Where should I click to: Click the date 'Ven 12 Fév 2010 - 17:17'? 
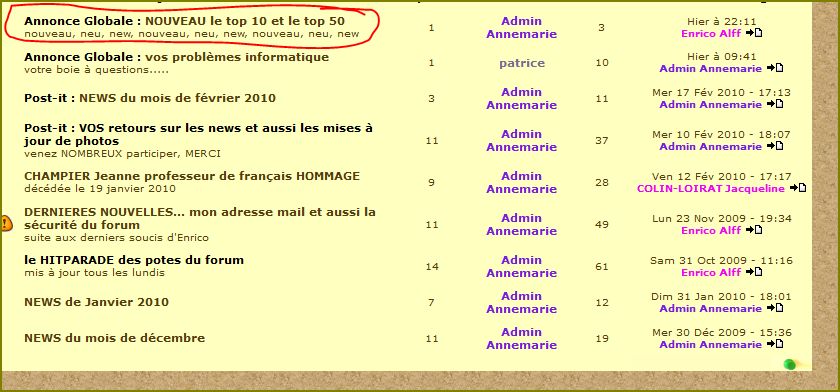pyautogui.click(x=721, y=176)
